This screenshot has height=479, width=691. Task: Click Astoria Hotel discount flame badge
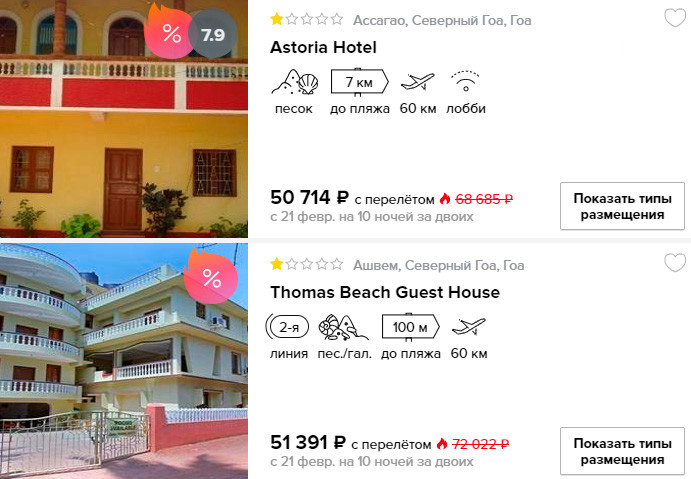169,32
